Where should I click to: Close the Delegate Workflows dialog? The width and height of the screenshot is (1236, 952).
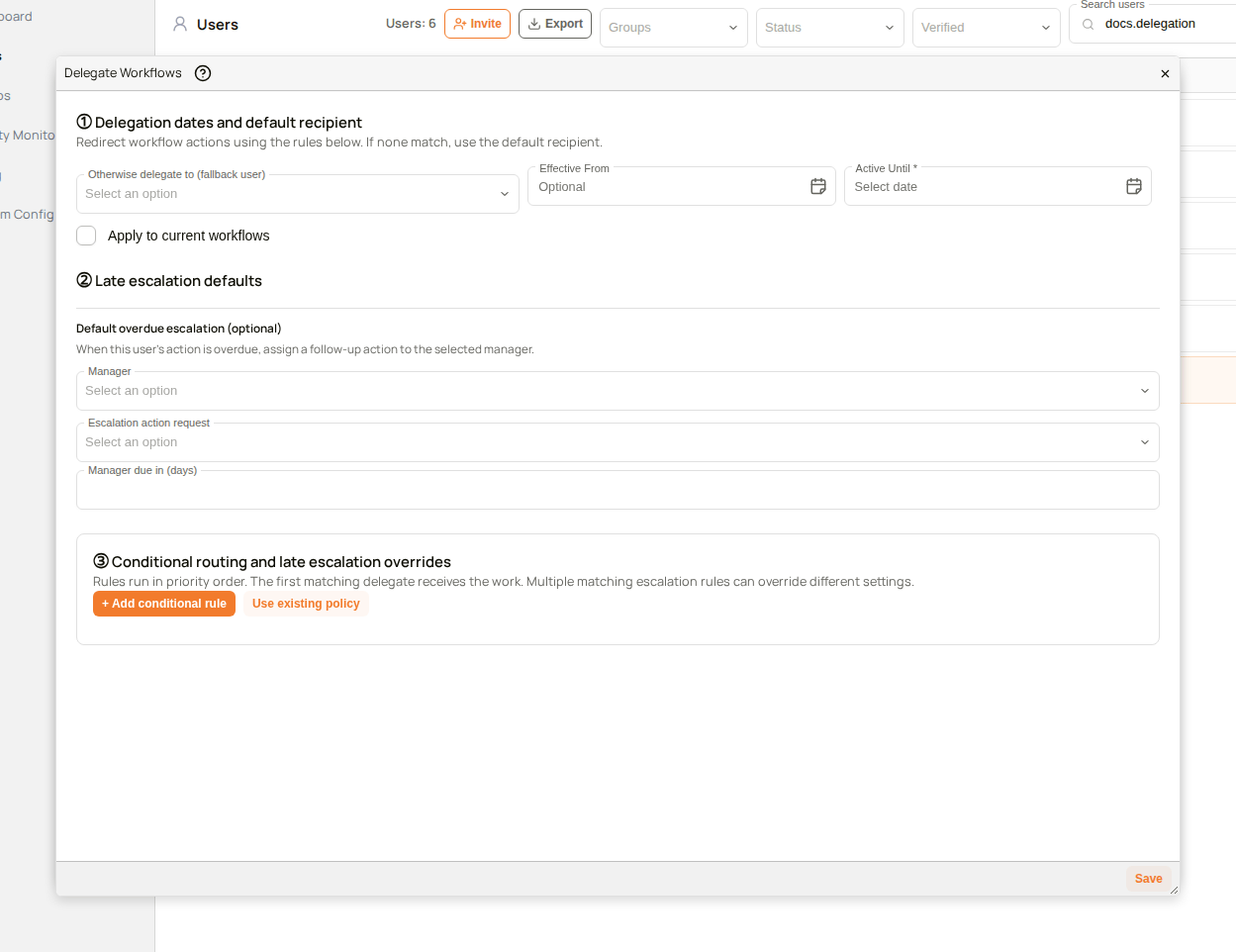1165,74
